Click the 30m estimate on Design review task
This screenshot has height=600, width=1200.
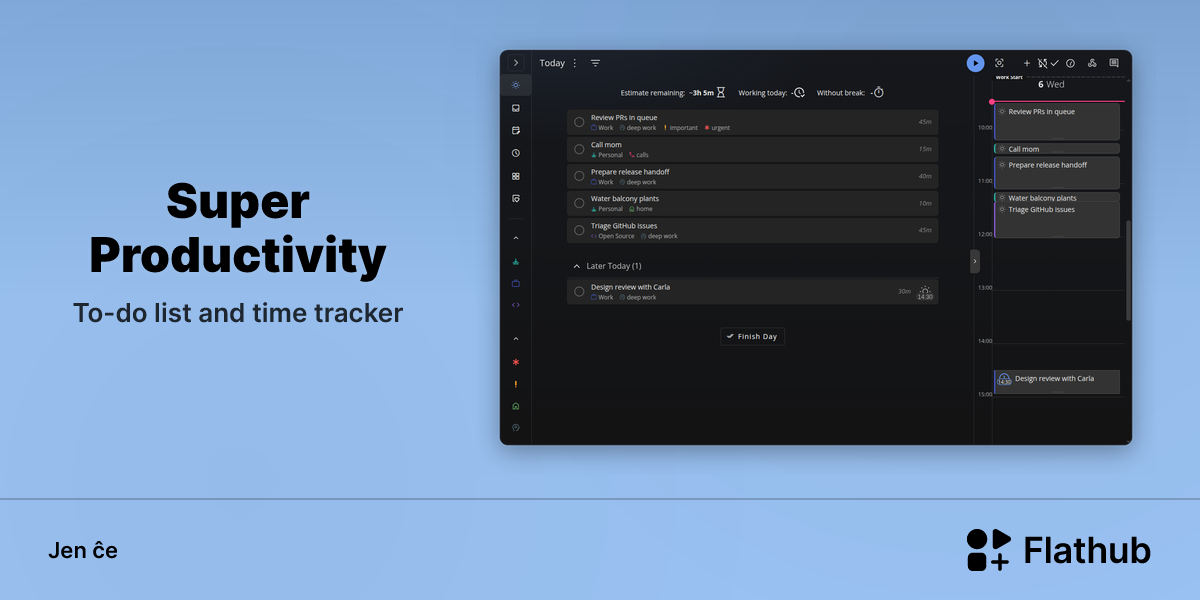pos(904,291)
